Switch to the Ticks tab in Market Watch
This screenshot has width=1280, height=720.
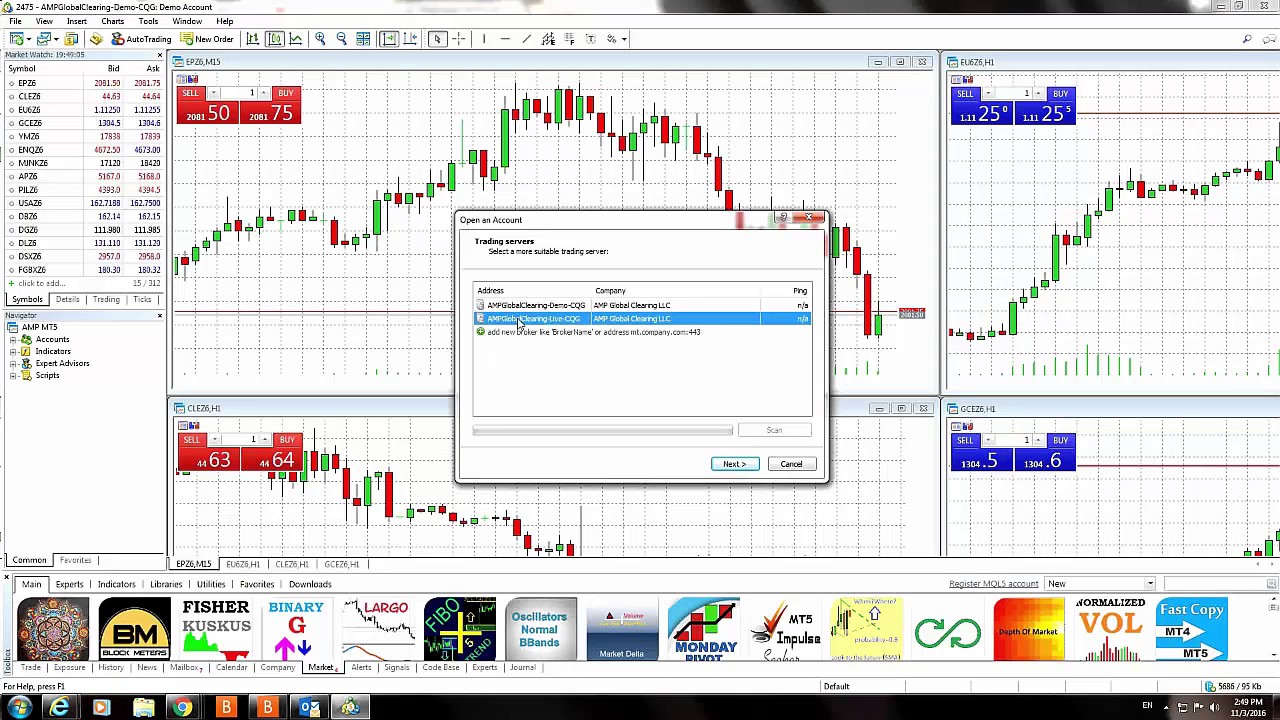[x=142, y=300]
